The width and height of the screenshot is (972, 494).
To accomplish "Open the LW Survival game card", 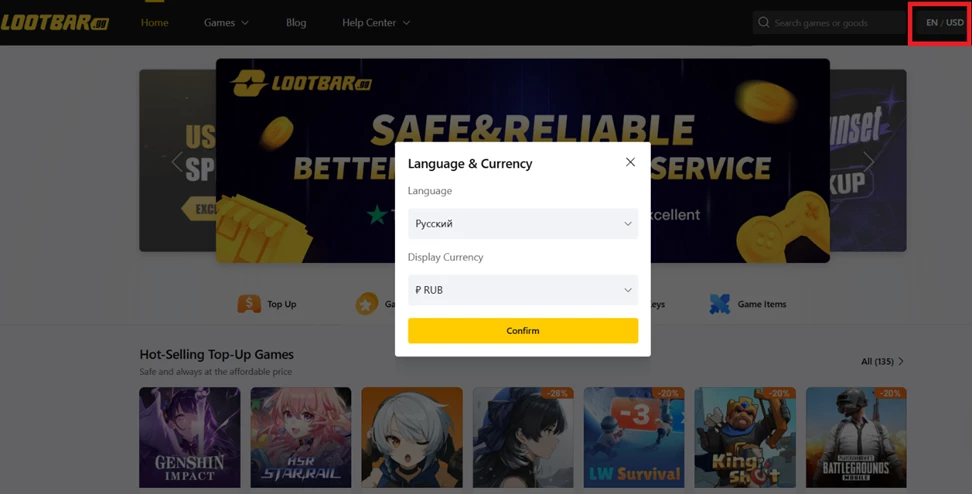I will pyautogui.click(x=634, y=437).
